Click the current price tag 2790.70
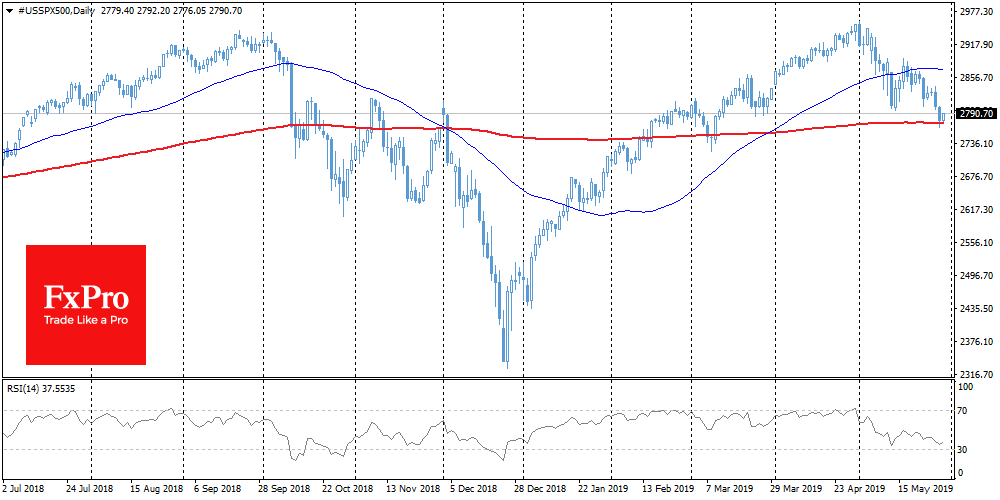Viewport: 1000px width, 500px height. tap(975, 114)
